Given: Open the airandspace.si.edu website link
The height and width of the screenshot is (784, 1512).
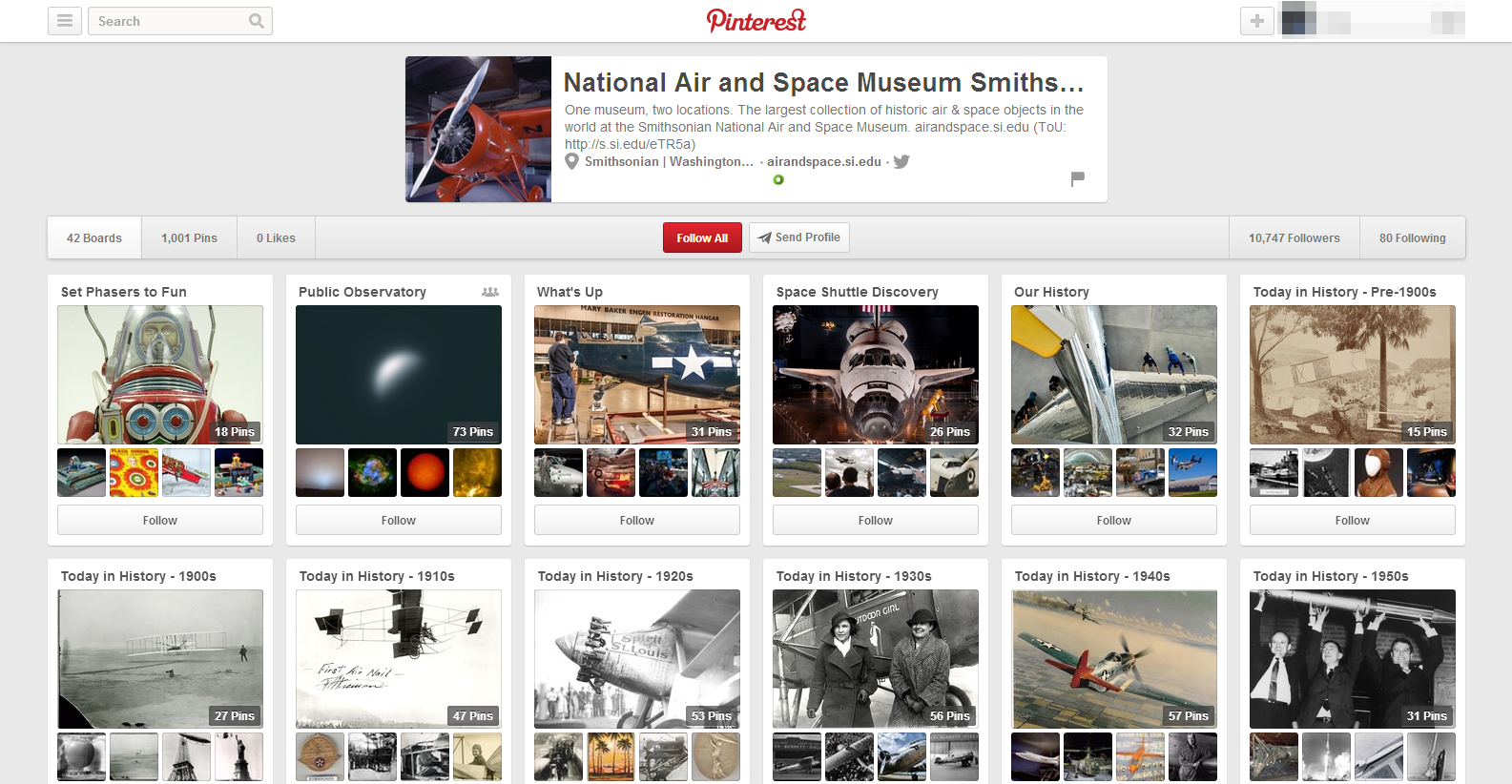Looking at the screenshot, I should (824, 161).
